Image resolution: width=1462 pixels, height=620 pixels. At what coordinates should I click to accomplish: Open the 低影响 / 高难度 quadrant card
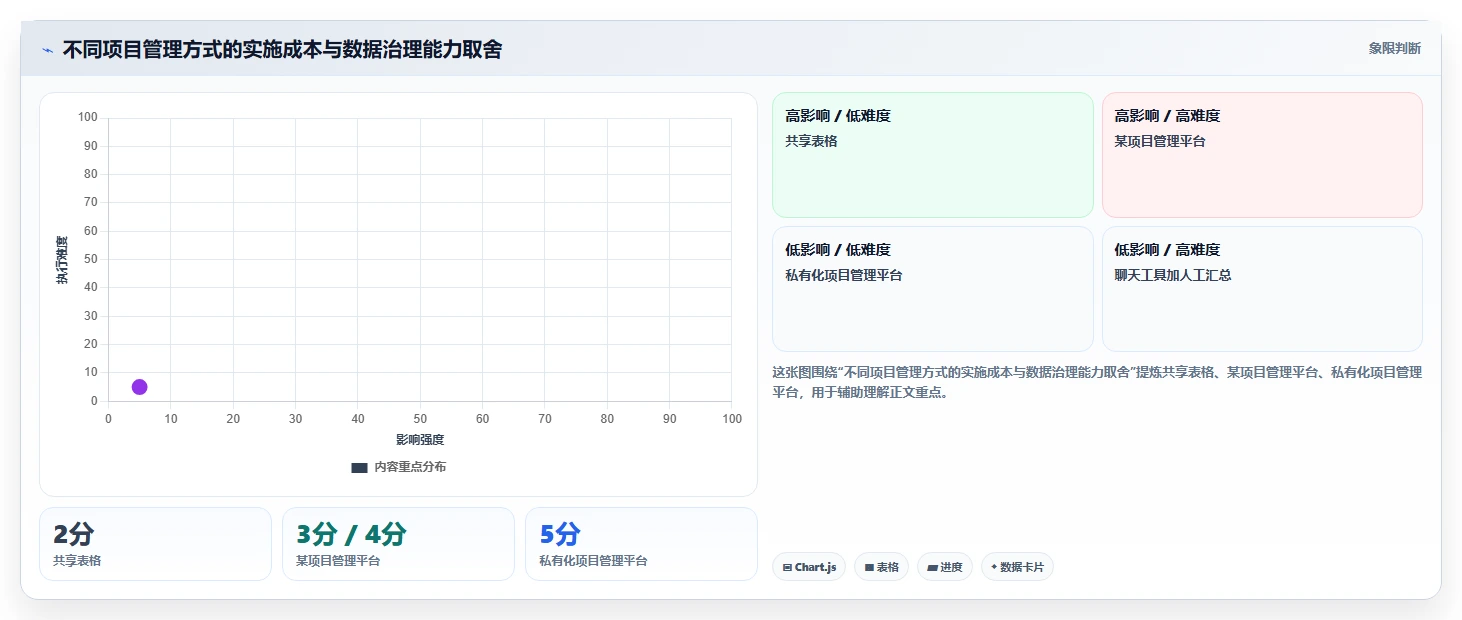point(1262,289)
